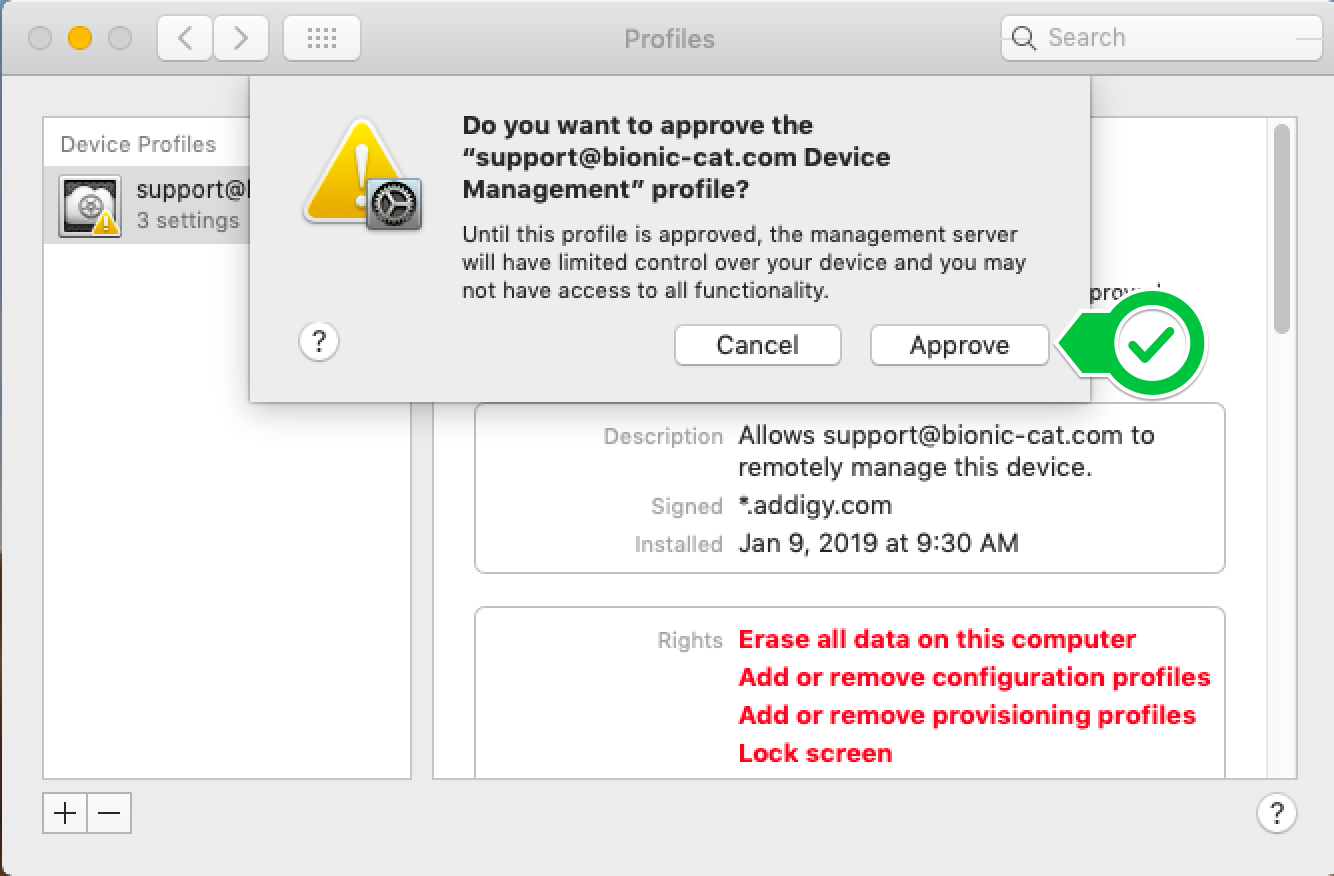
Task: Go forward with the right chevron button
Action: (x=240, y=39)
